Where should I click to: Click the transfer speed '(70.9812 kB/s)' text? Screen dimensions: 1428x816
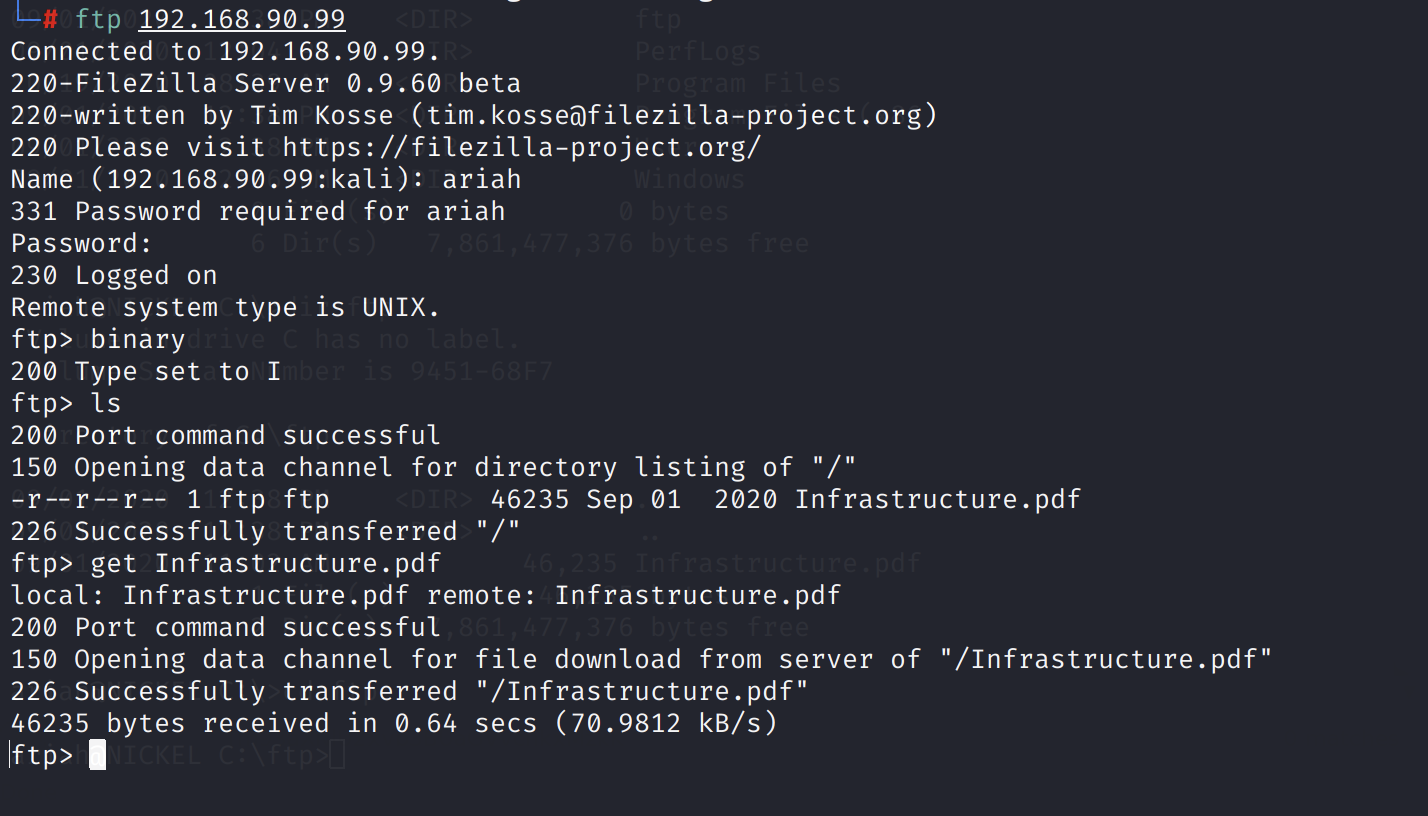tap(665, 723)
